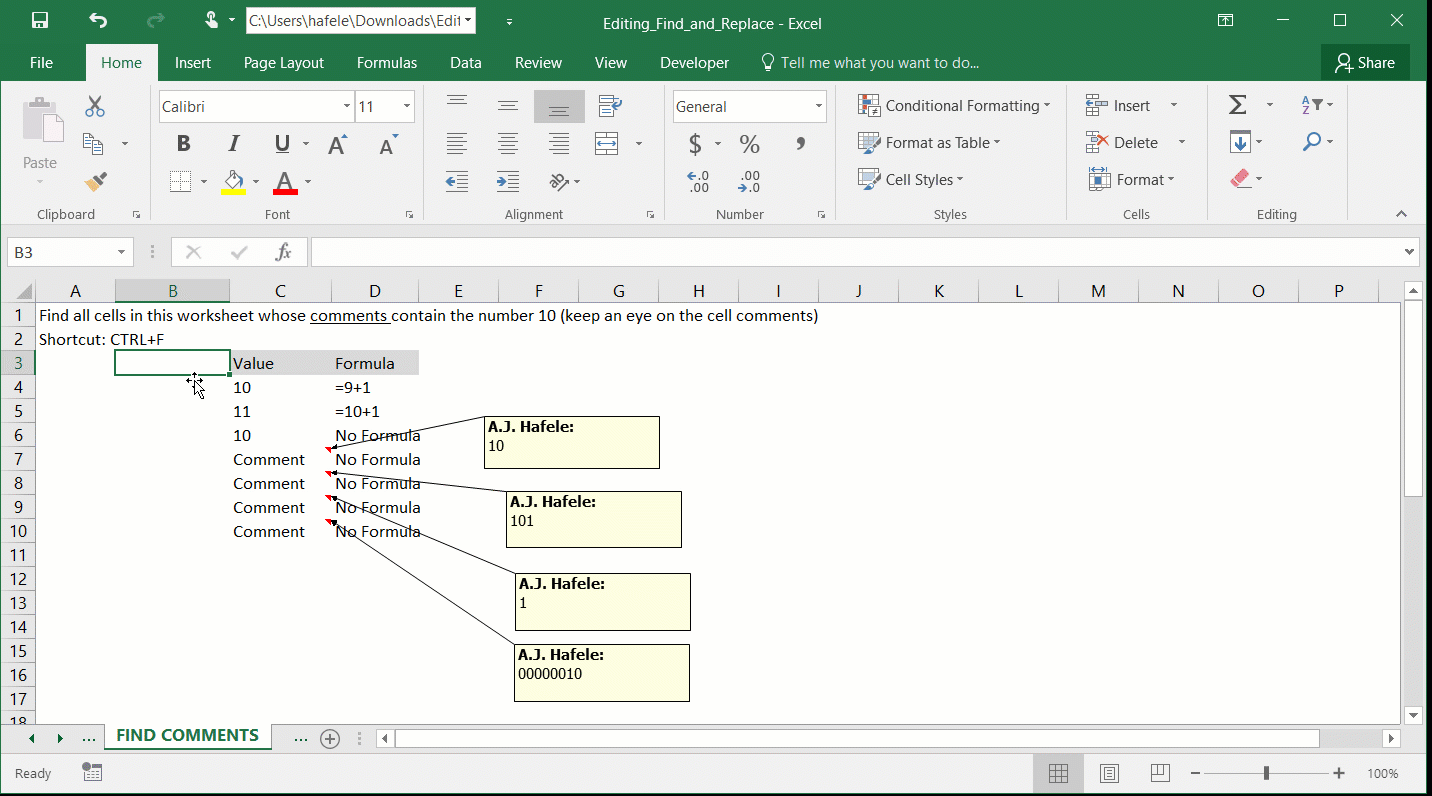Viewport: 1432px width, 796px height.
Task: Increase font size with large A icon
Action: click(x=338, y=144)
